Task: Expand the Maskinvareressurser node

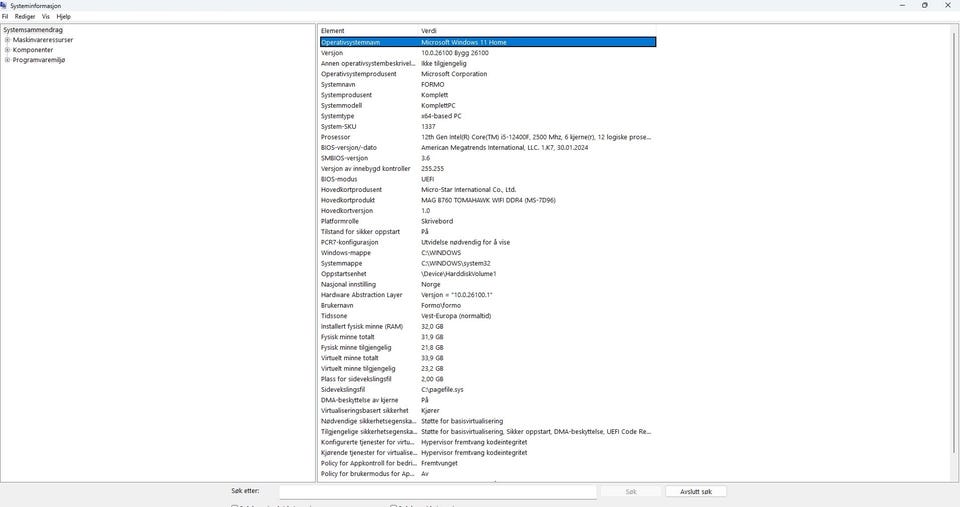Action: [7, 40]
